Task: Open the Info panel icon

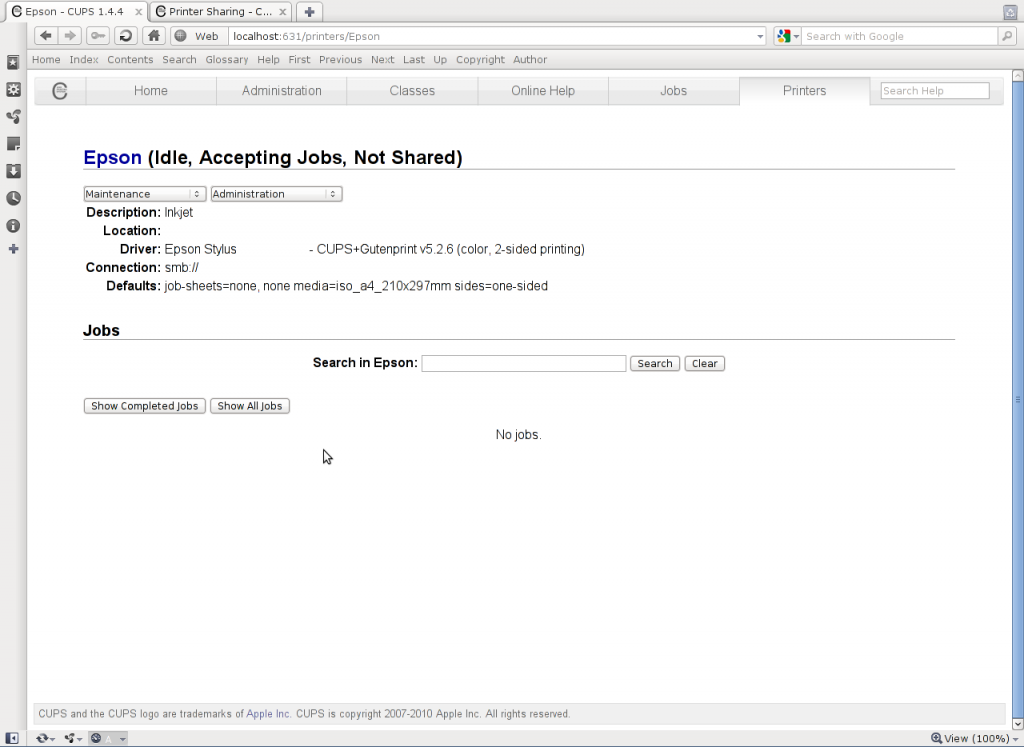Action: tap(13, 225)
